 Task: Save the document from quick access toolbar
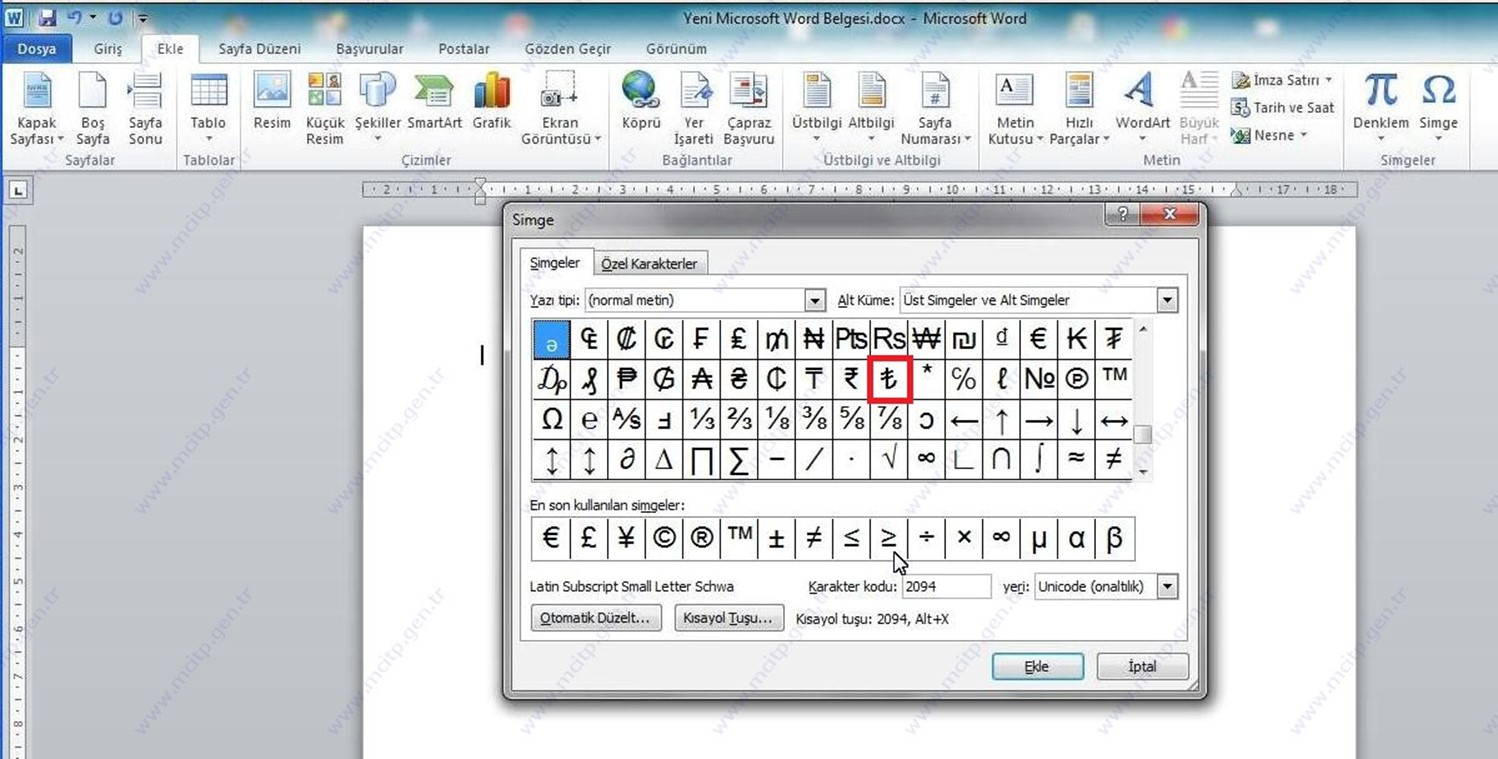[x=47, y=18]
